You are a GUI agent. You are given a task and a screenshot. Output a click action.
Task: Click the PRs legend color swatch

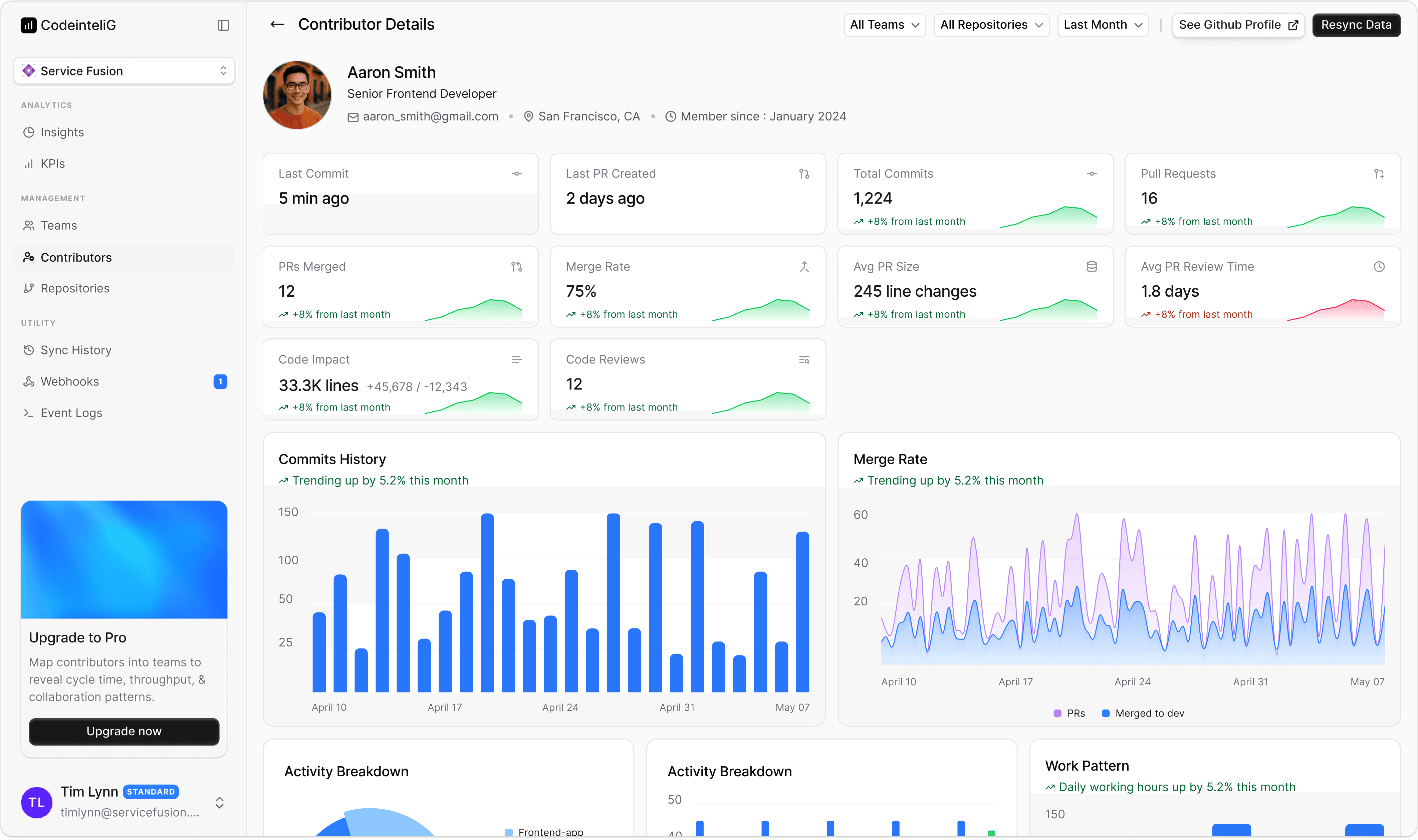pyautogui.click(x=1057, y=713)
